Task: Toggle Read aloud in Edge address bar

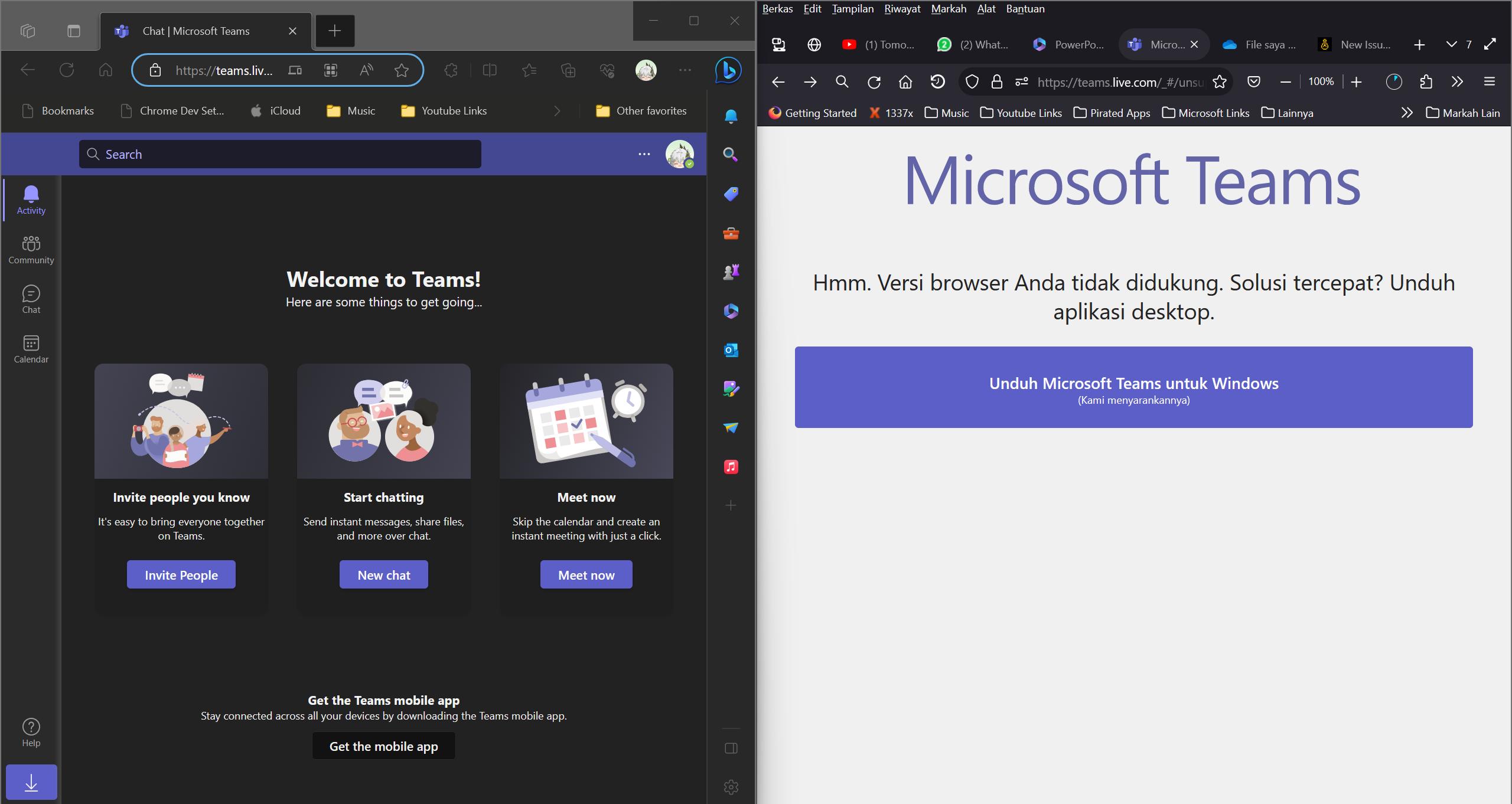Action: (366, 70)
